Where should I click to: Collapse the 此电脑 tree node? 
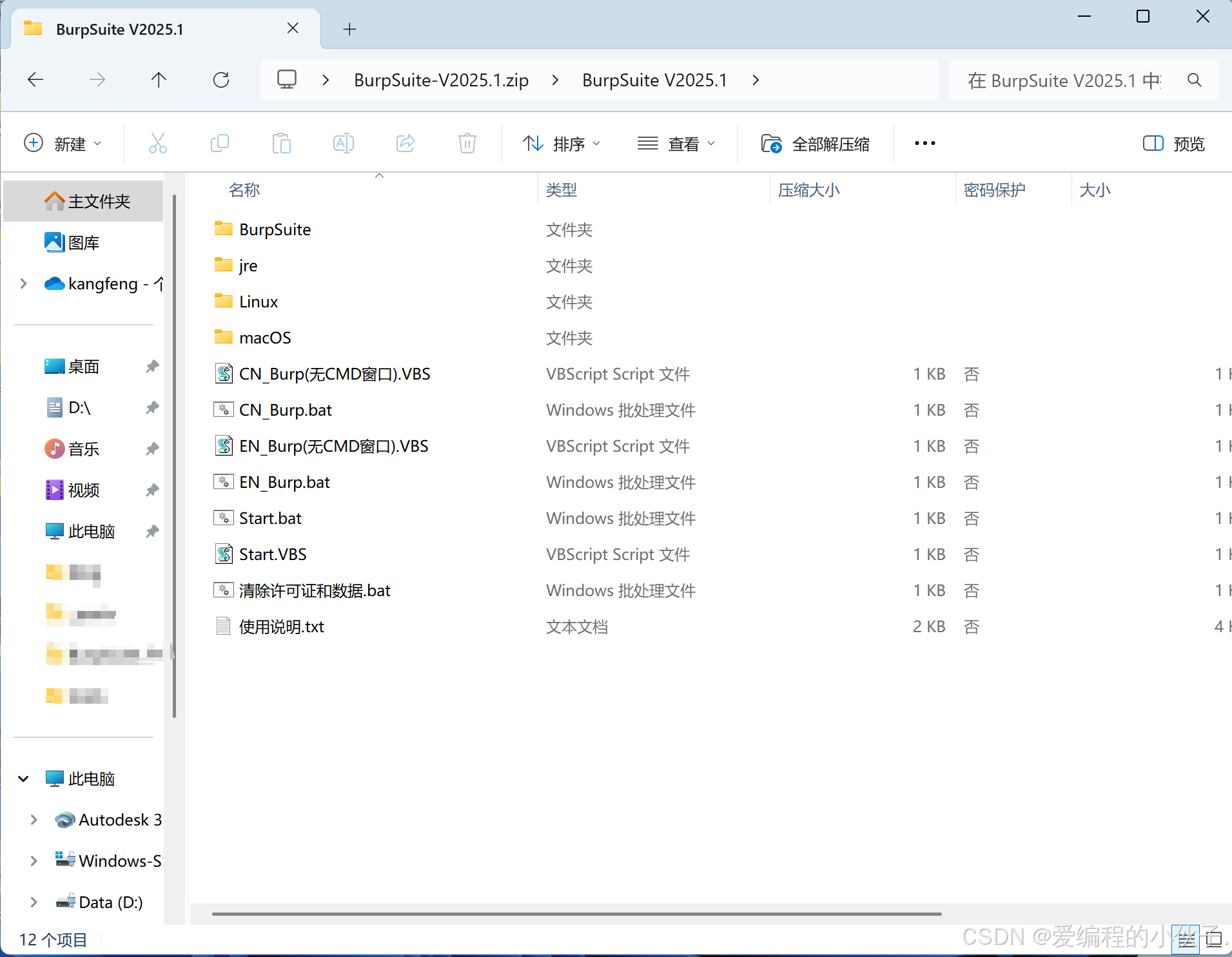point(24,778)
